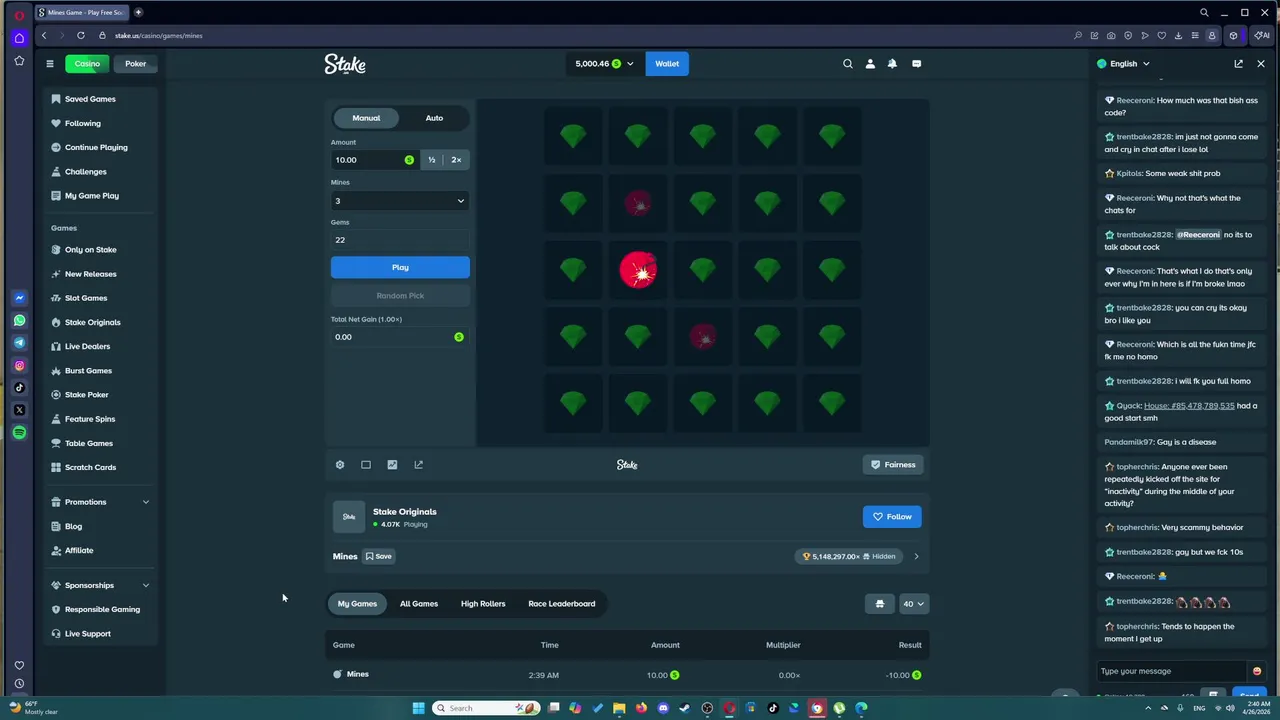Open Responsible Gaming page
Image resolution: width=1280 pixels, height=720 pixels.
[x=102, y=609]
